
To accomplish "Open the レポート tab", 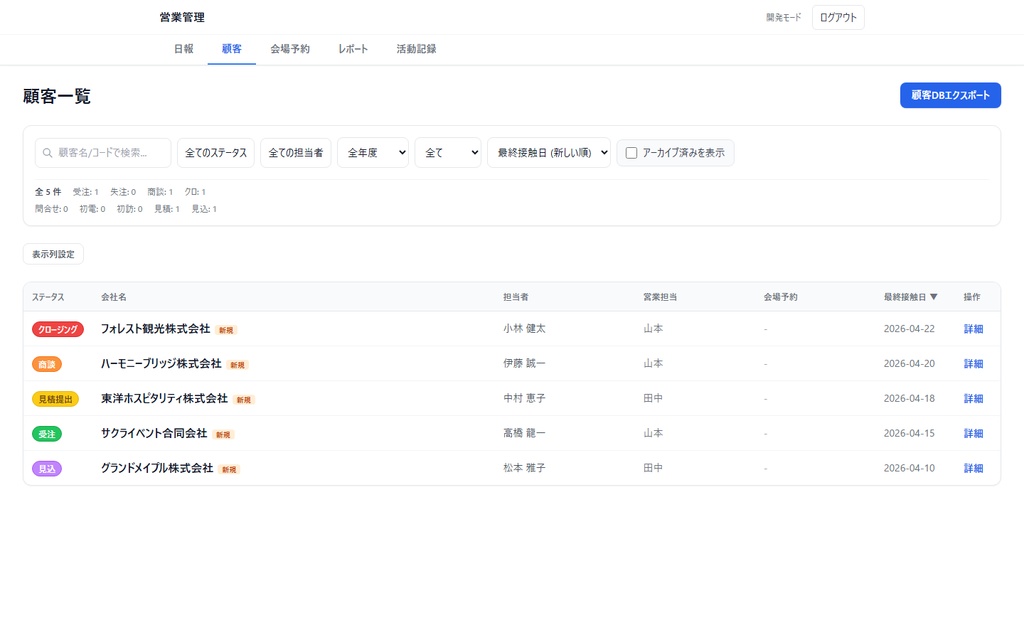I will 352,48.
